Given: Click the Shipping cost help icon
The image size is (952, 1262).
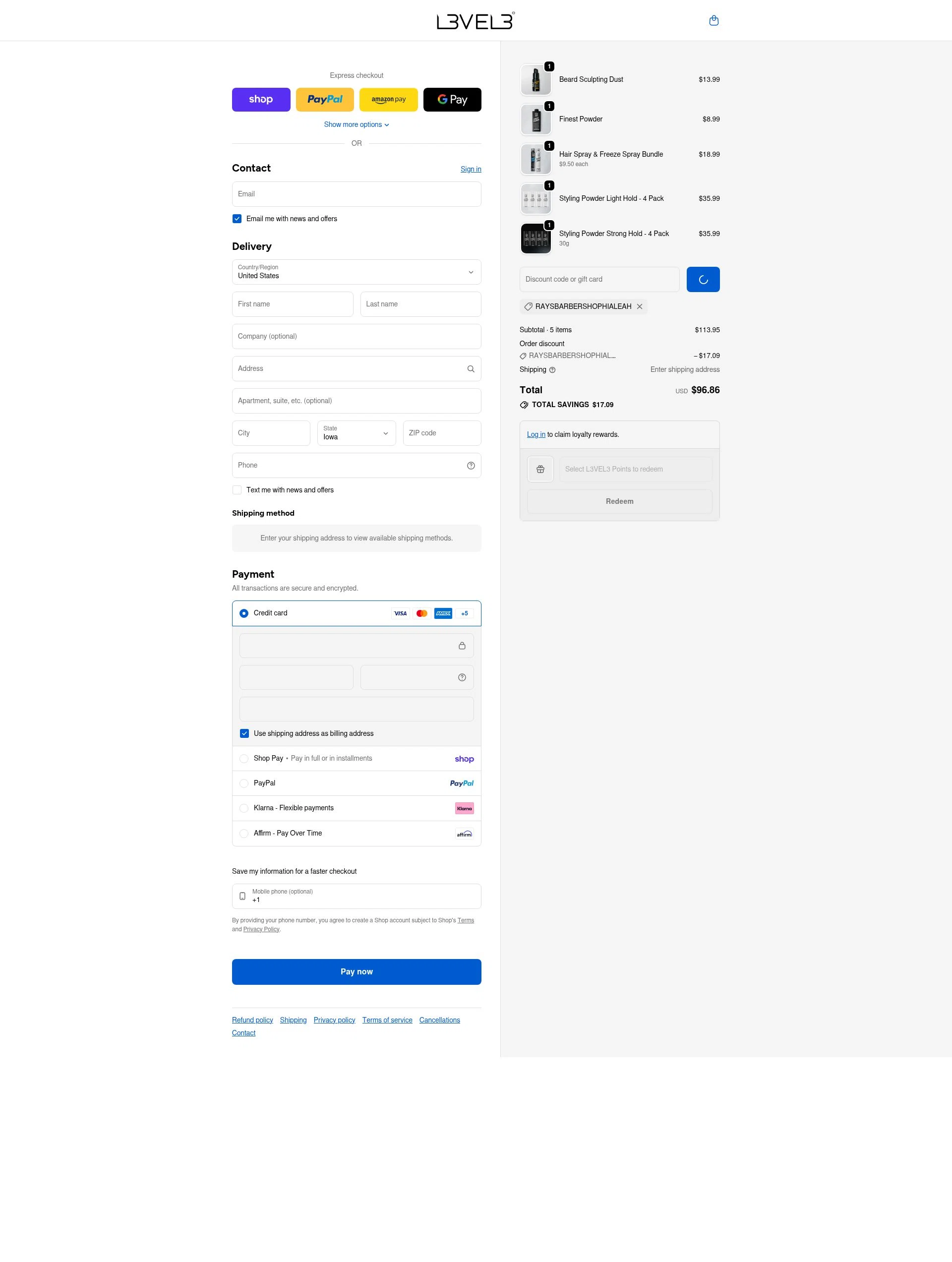Looking at the screenshot, I should [552, 370].
